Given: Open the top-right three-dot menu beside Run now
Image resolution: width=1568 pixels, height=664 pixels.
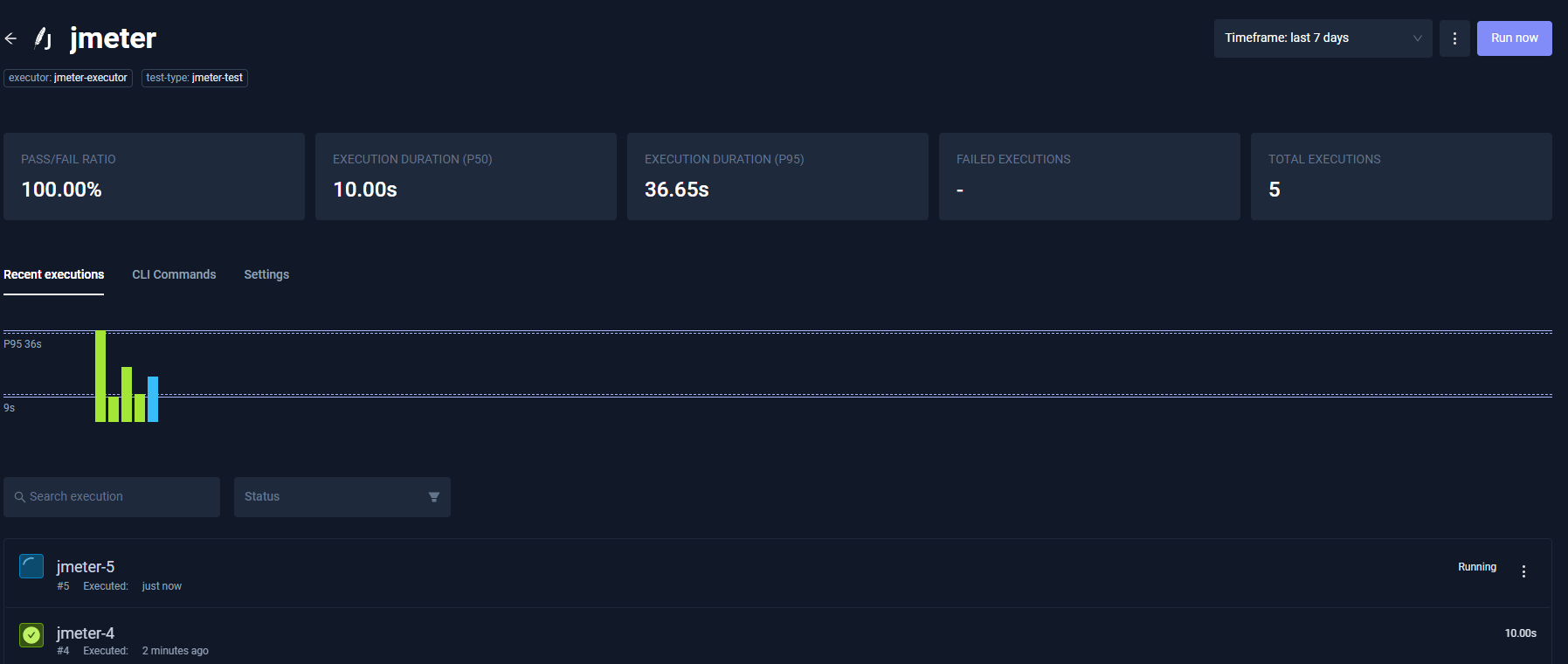Looking at the screenshot, I should pos(1454,38).
